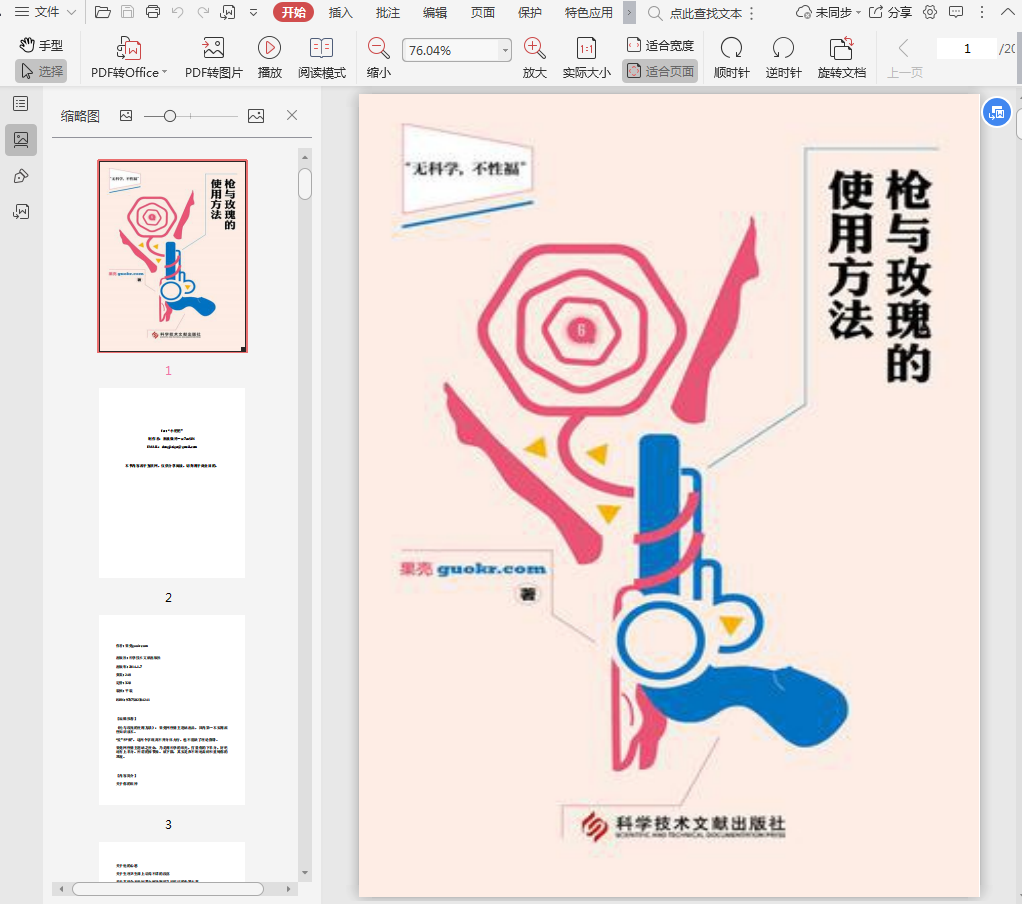Set 实际大小 actual size view
The image size is (1022, 904).
[x=587, y=57]
